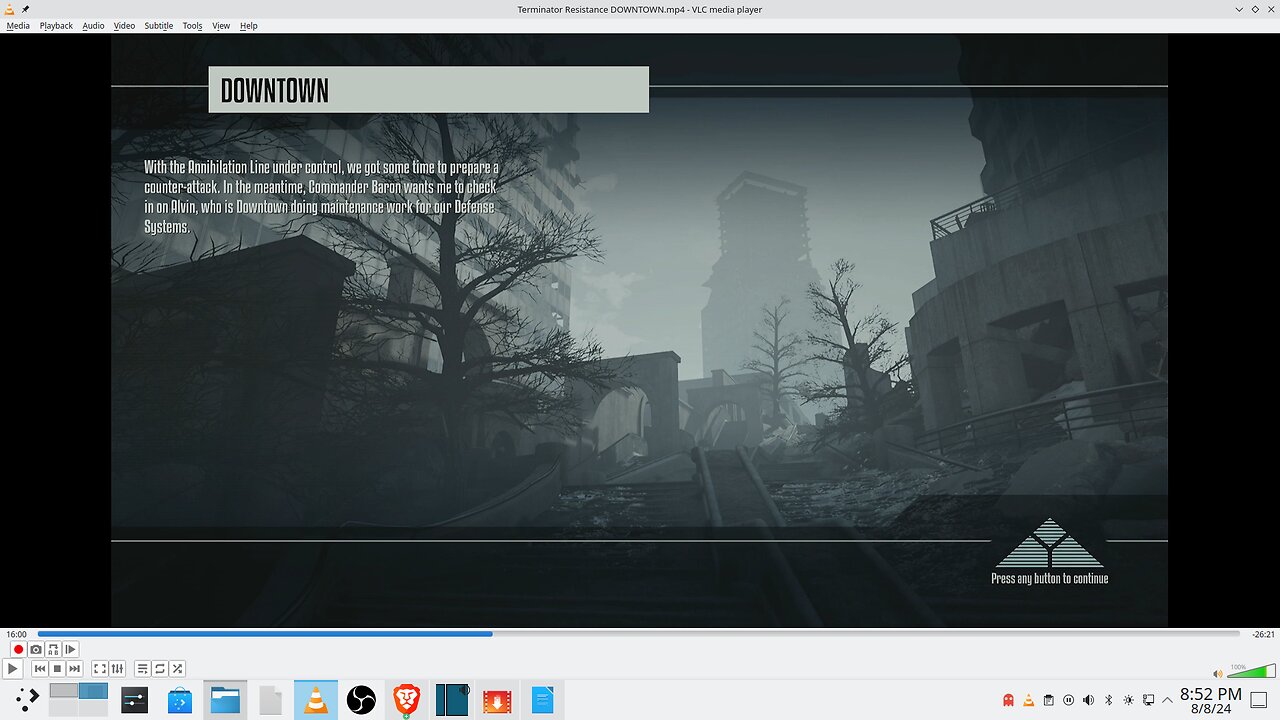Open Bluetooth tray settings
Image resolution: width=1280 pixels, height=720 pixels.
pos(1108,700)
